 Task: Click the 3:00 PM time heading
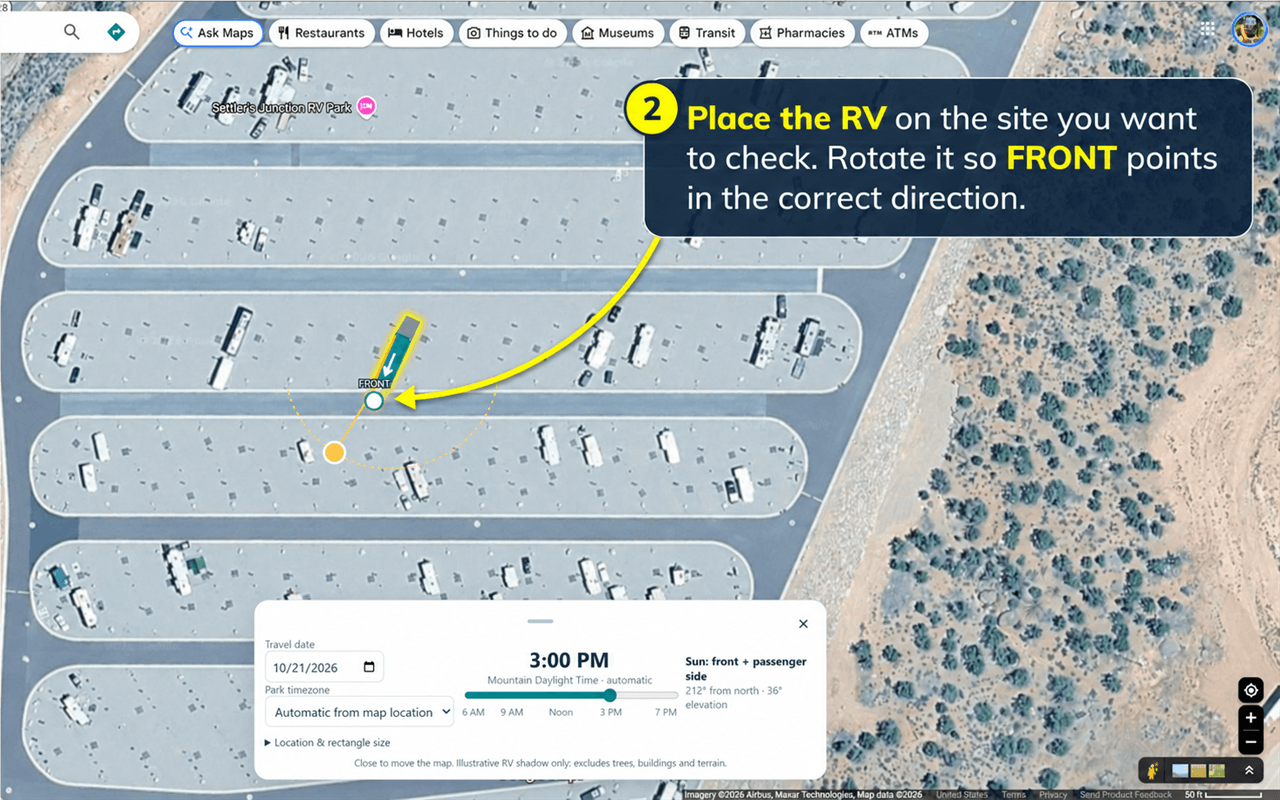coord(569,660)
